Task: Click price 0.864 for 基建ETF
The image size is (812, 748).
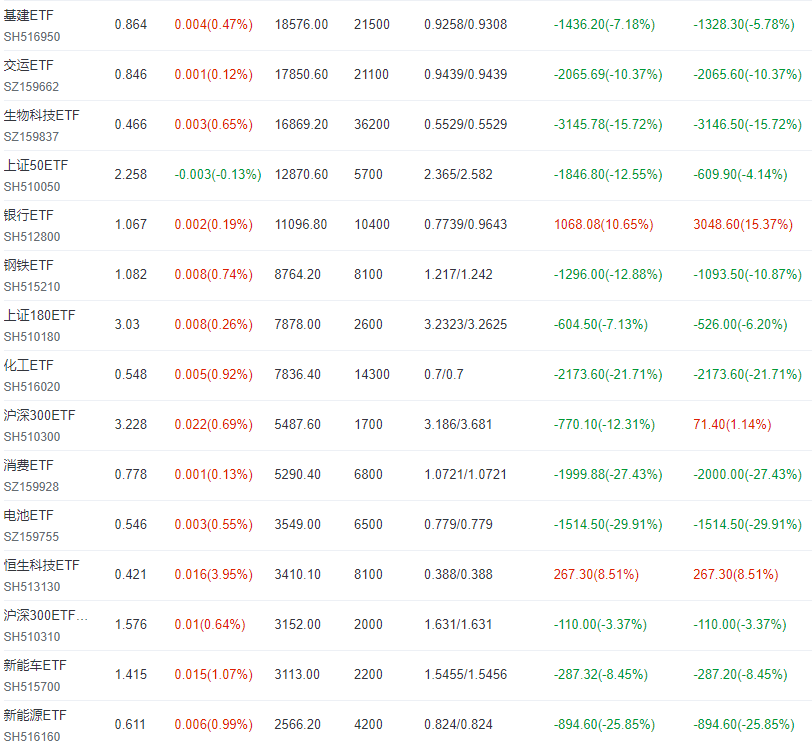Action: (x=131, y=24)
